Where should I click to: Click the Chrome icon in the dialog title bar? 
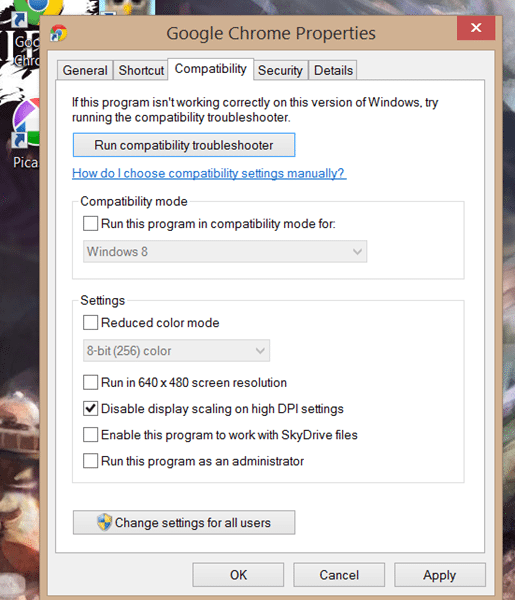pyautogui.click(x=59, y=33)
